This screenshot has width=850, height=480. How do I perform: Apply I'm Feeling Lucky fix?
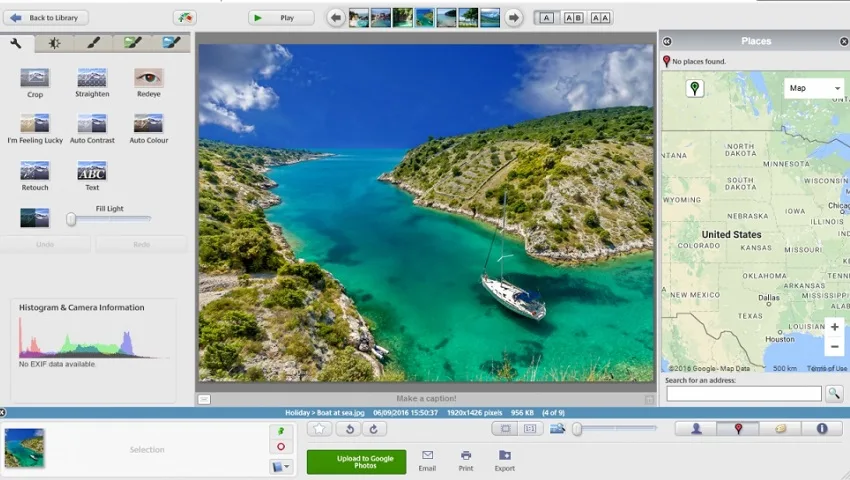35,129
